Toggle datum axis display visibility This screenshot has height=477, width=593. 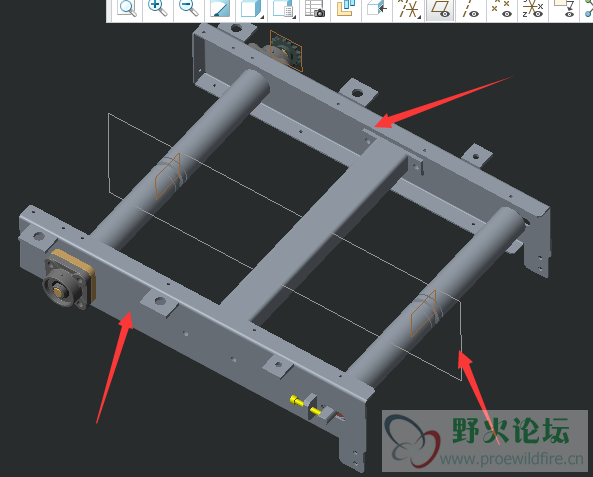coord(470,8)
